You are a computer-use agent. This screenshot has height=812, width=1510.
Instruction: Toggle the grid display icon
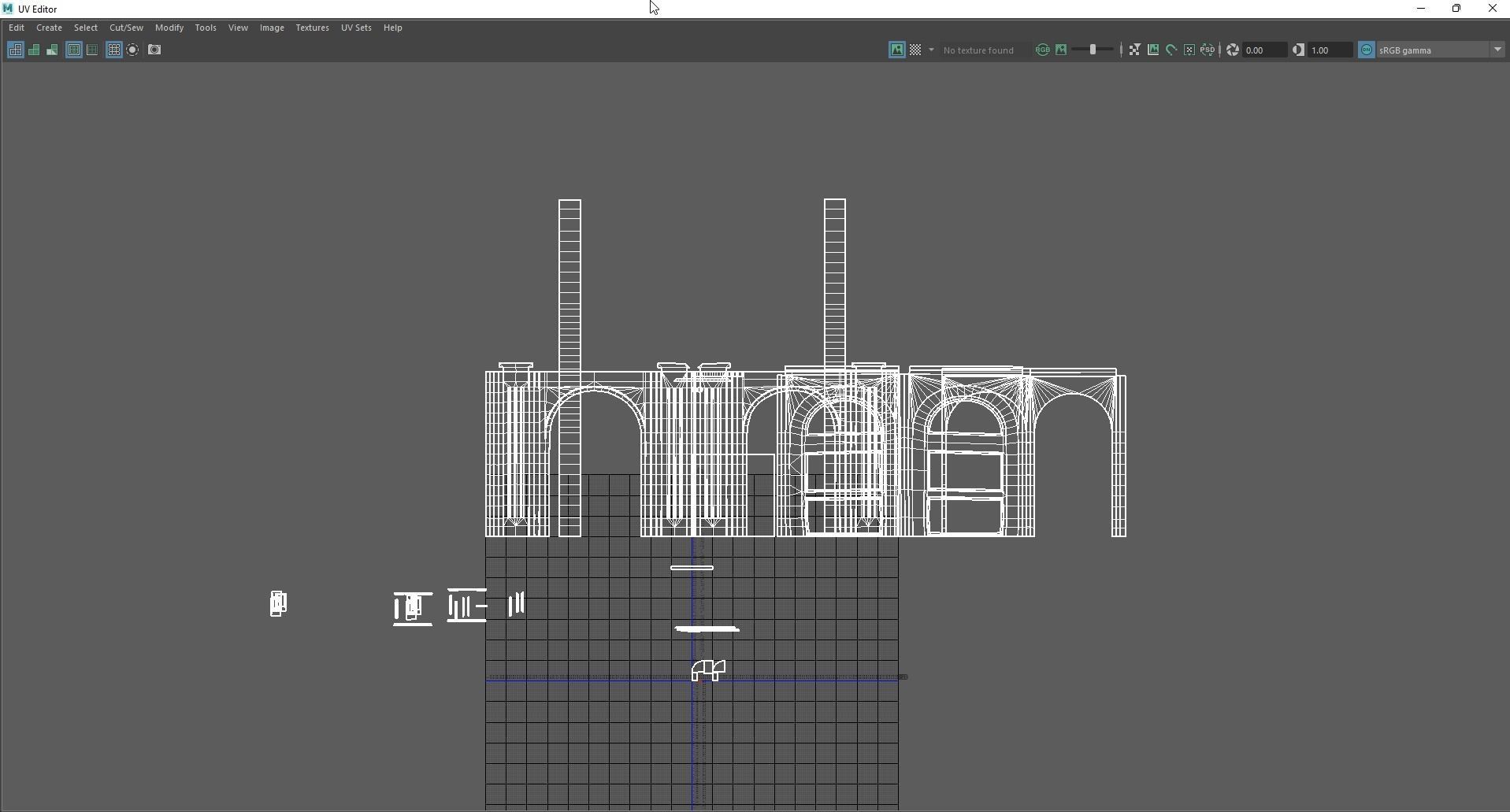(114, 50)
